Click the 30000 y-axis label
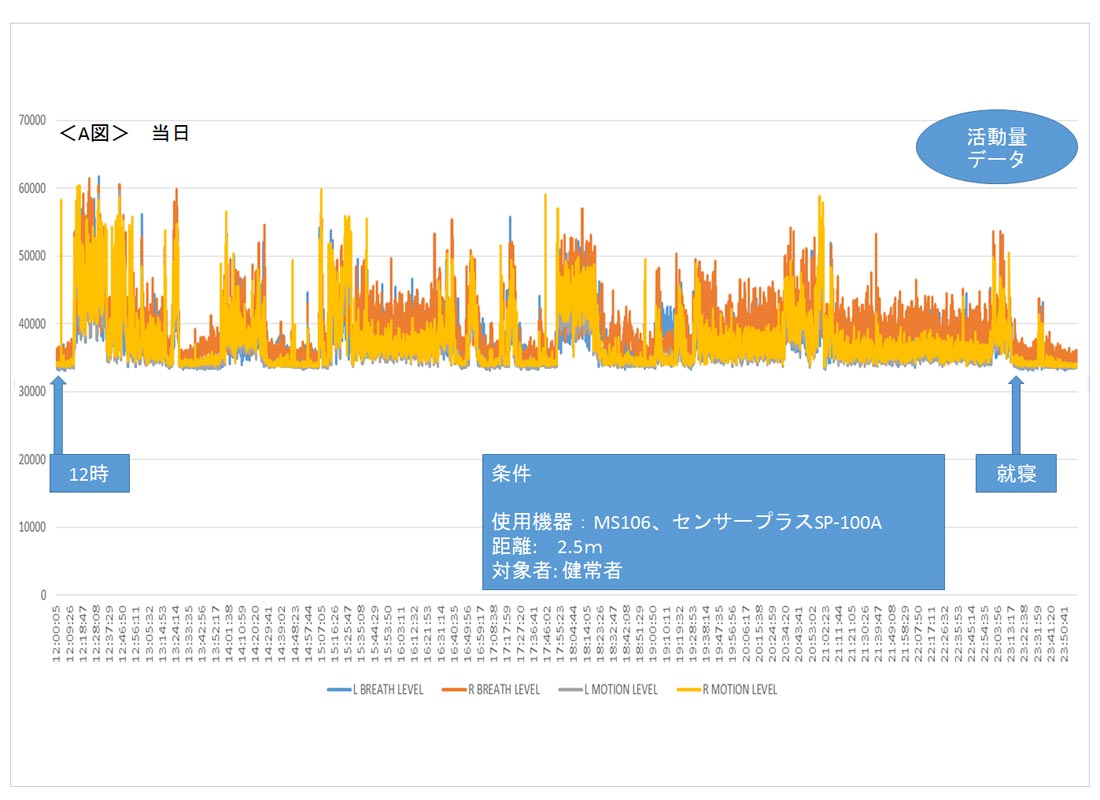This screenshot has width=1100, height=800. (32, 392)
